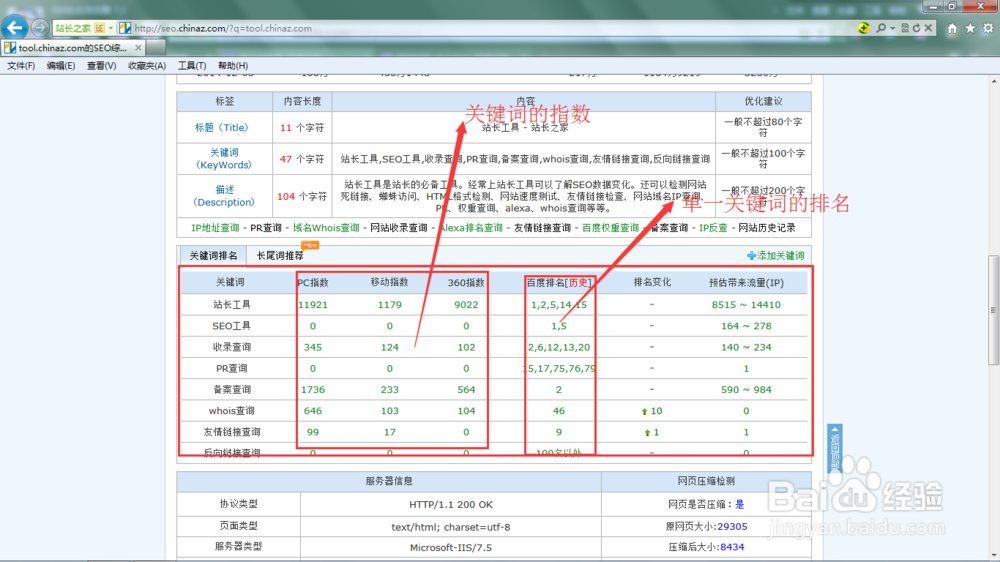This screenshot has width=1000, height=562.
Task: Open the IP地址查询 link
Action: [x=215, y=228]
